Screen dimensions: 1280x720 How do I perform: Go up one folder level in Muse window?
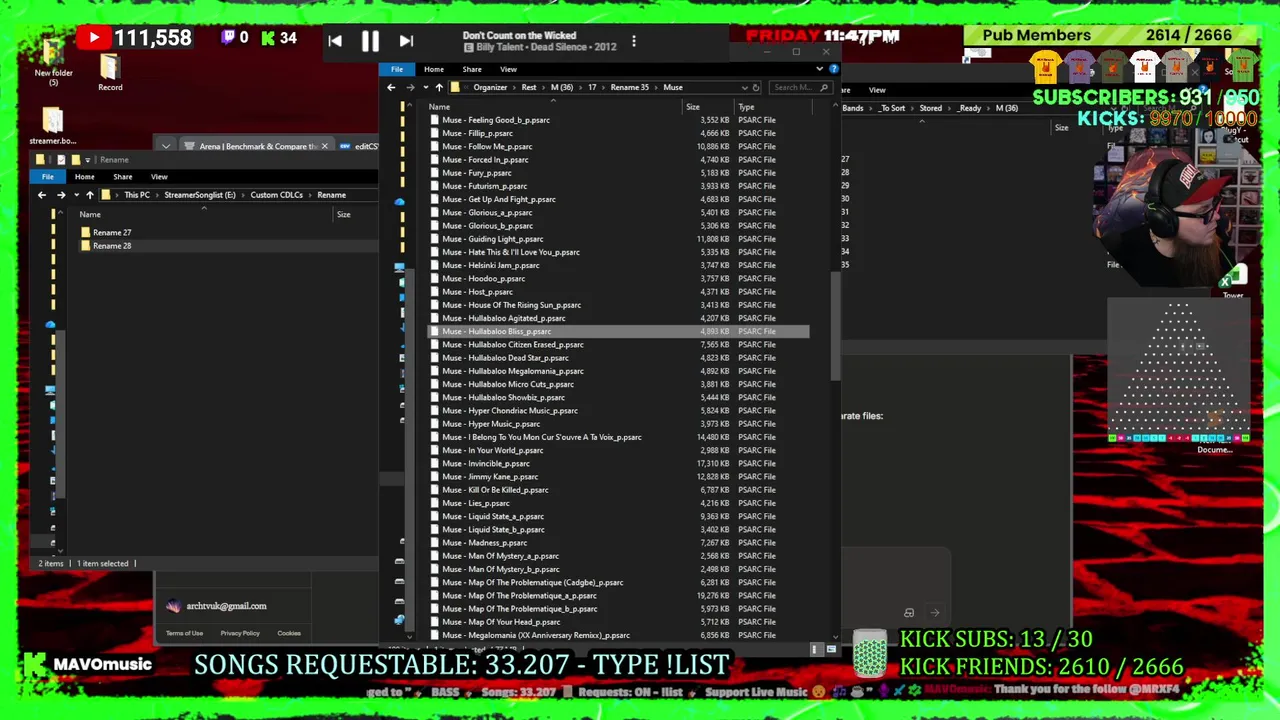[439, 87]
